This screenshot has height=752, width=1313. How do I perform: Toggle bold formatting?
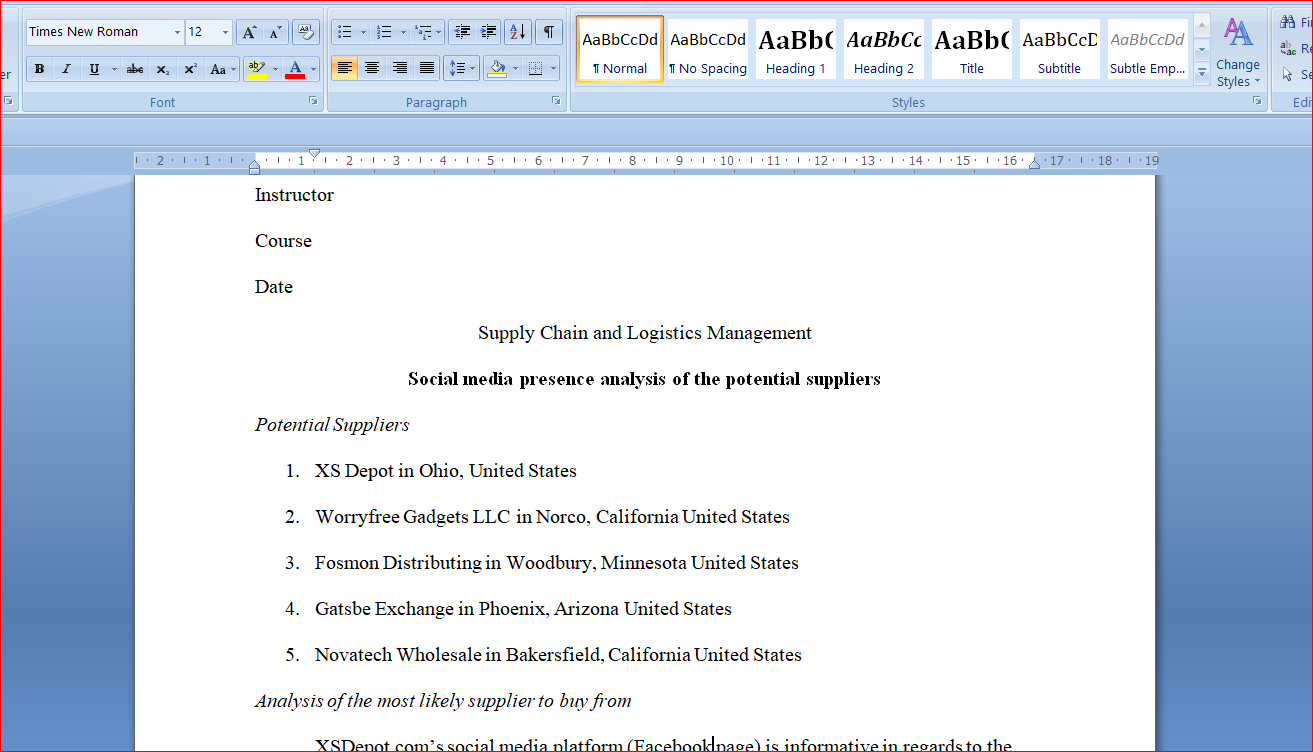click(x=39, y=69)
